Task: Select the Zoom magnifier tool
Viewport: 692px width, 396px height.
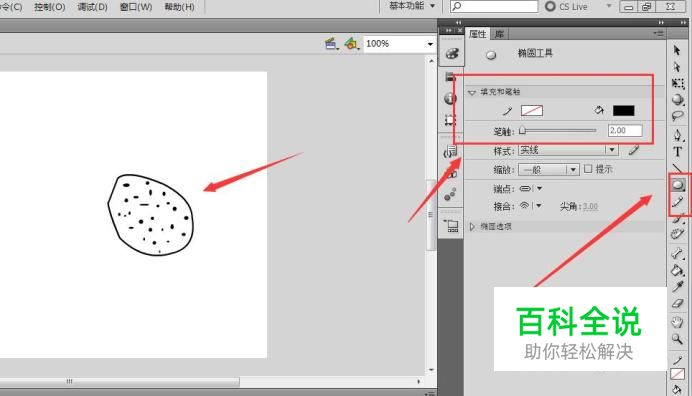Action: [677, 339]
